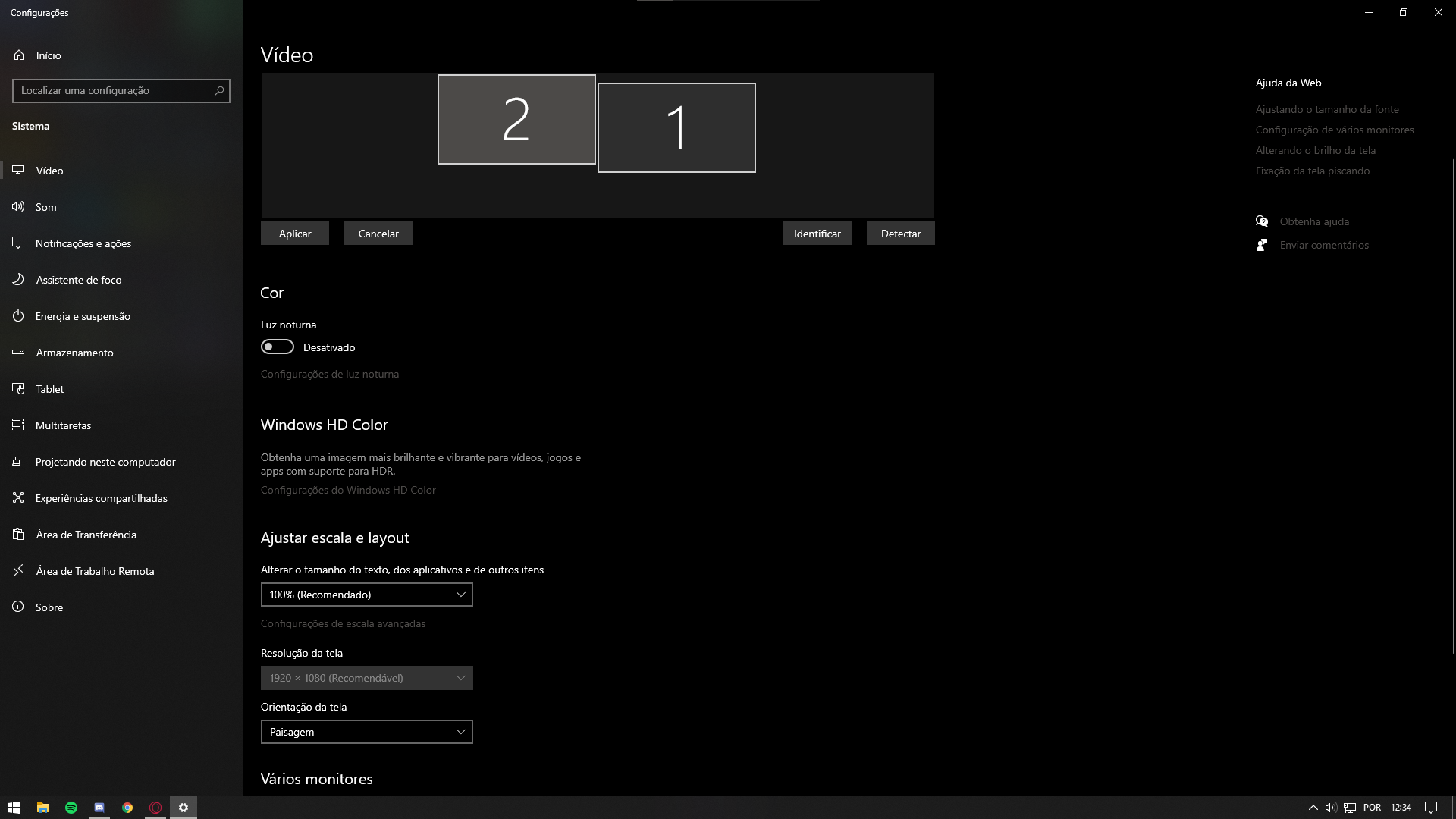Open Assistente de foco moon icon

coord(19,280)
